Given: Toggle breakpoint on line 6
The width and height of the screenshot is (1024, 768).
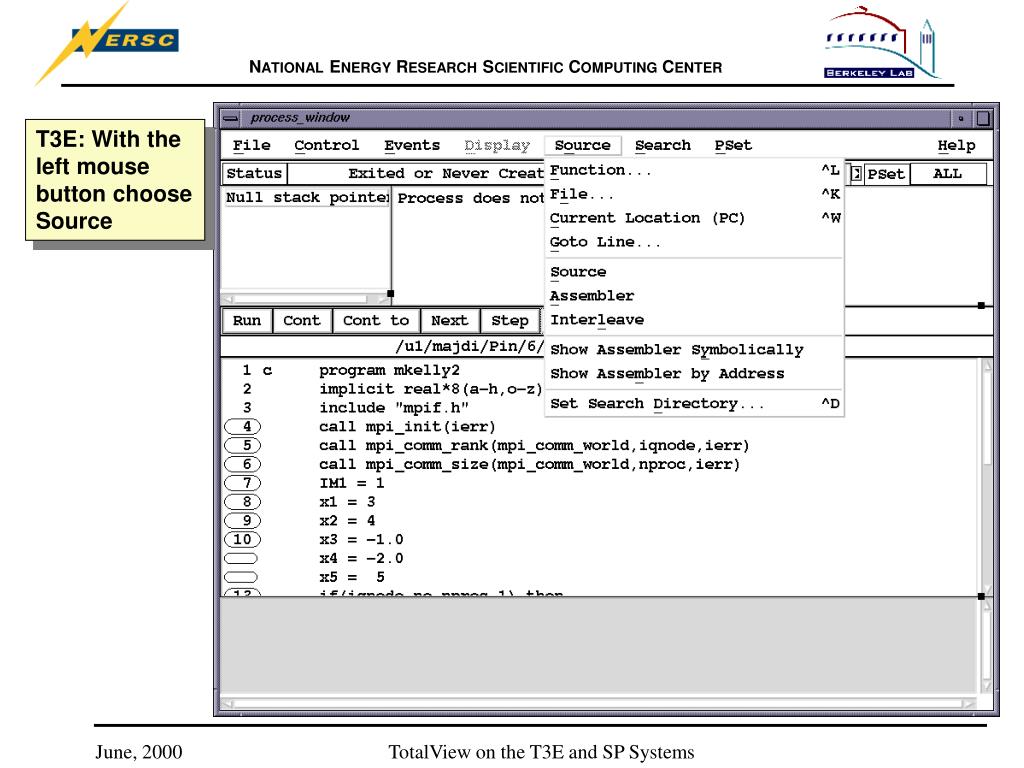Looking at the screenshot, I should coord(242,464).
